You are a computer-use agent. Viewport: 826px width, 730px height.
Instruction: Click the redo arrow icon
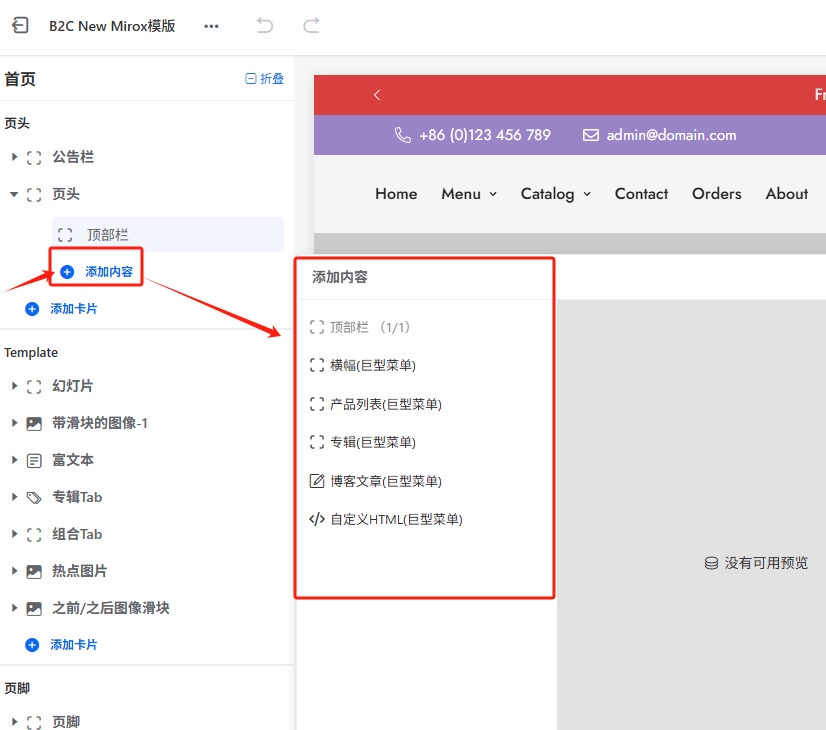[x=311, y=26]
